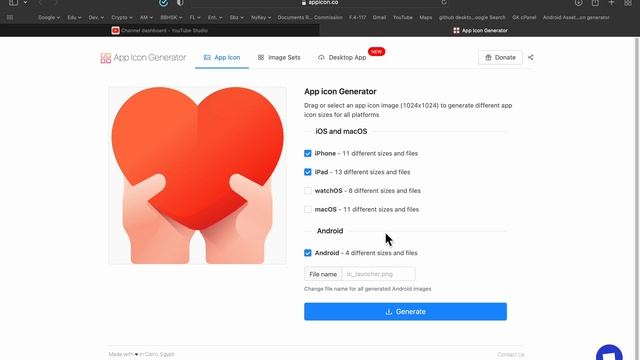Expand the FL bookmarks folder
640x360 pixels.
195,18
